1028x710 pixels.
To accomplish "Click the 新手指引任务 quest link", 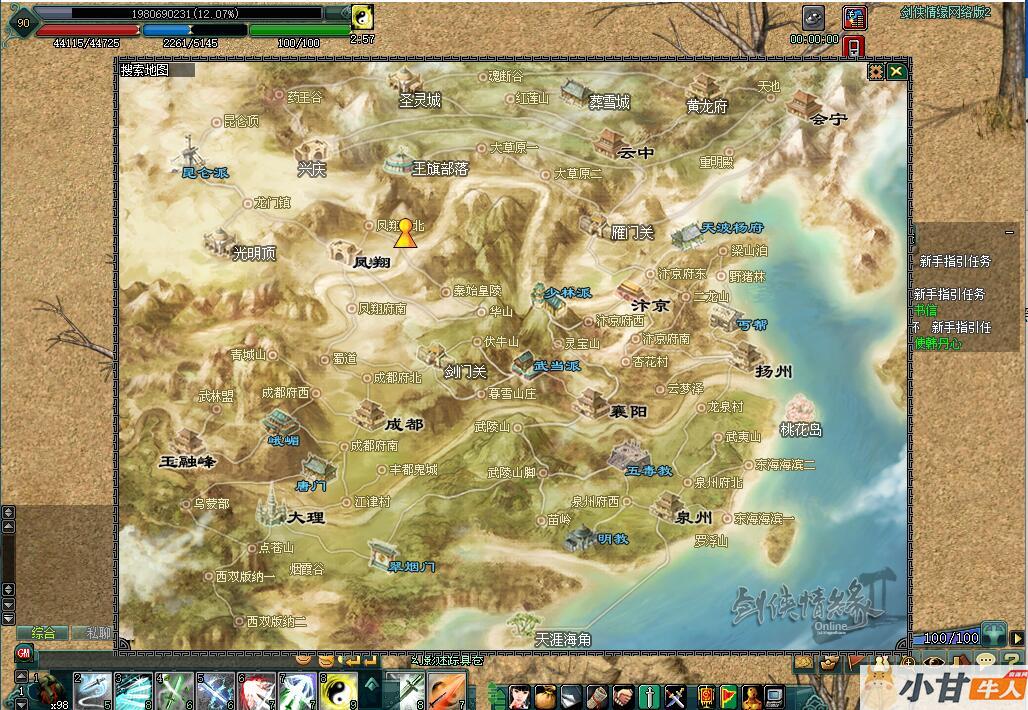I will (x=955, y=261).
